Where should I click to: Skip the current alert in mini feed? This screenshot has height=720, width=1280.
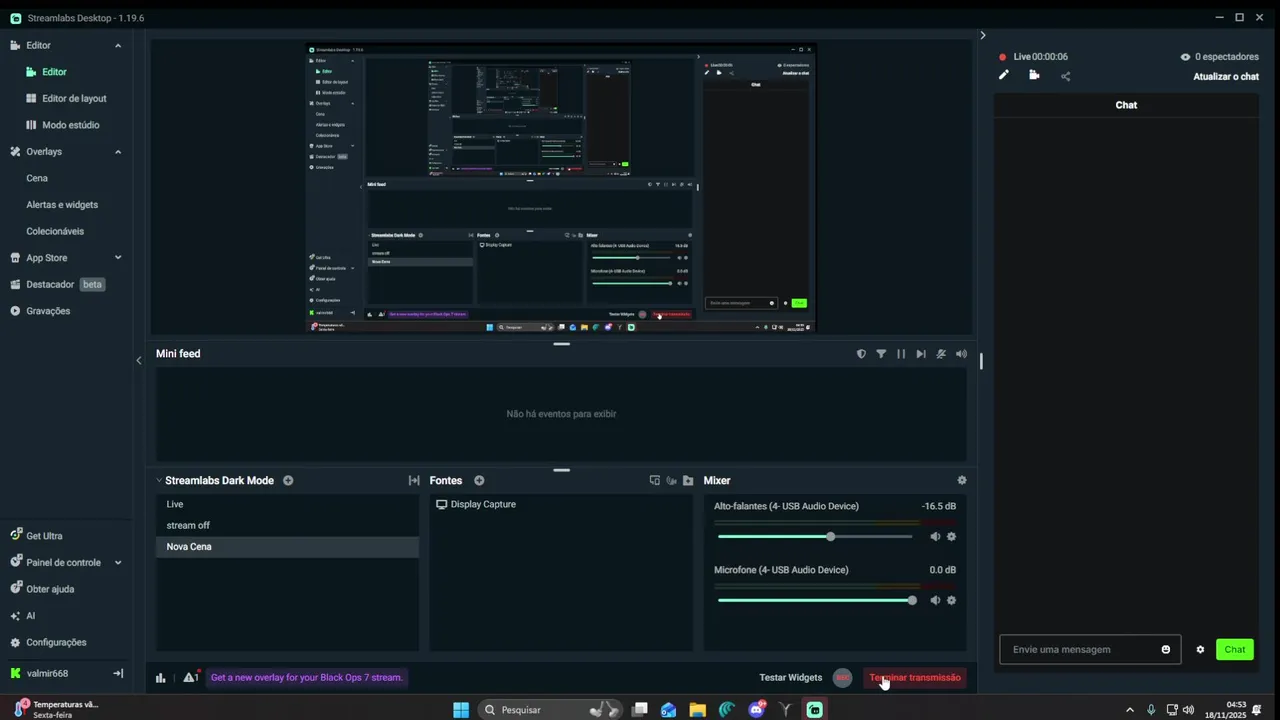(x=921, y=354)
